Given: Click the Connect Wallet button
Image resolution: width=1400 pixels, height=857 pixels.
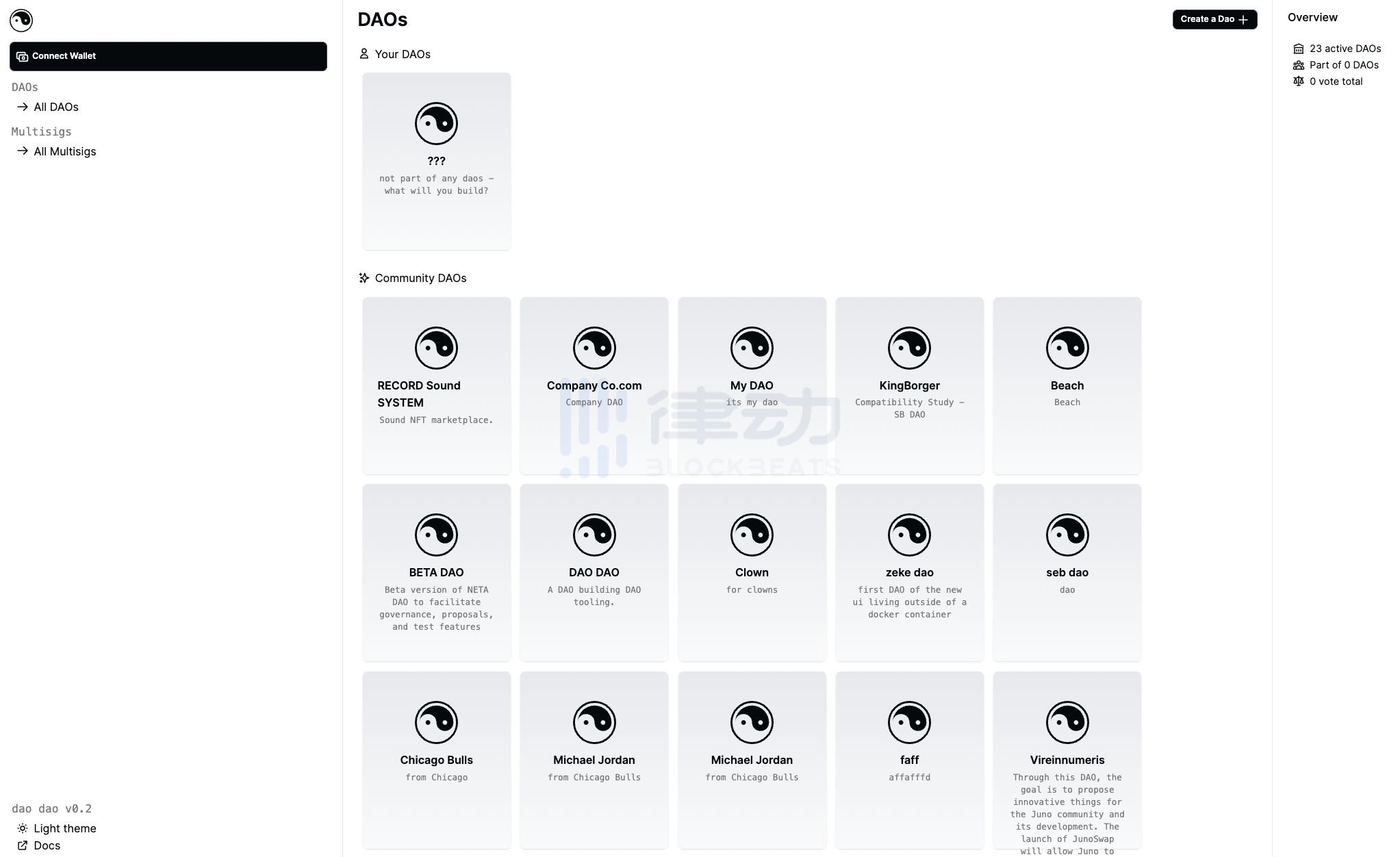Looking at the screenshot, I should point(168,56).
